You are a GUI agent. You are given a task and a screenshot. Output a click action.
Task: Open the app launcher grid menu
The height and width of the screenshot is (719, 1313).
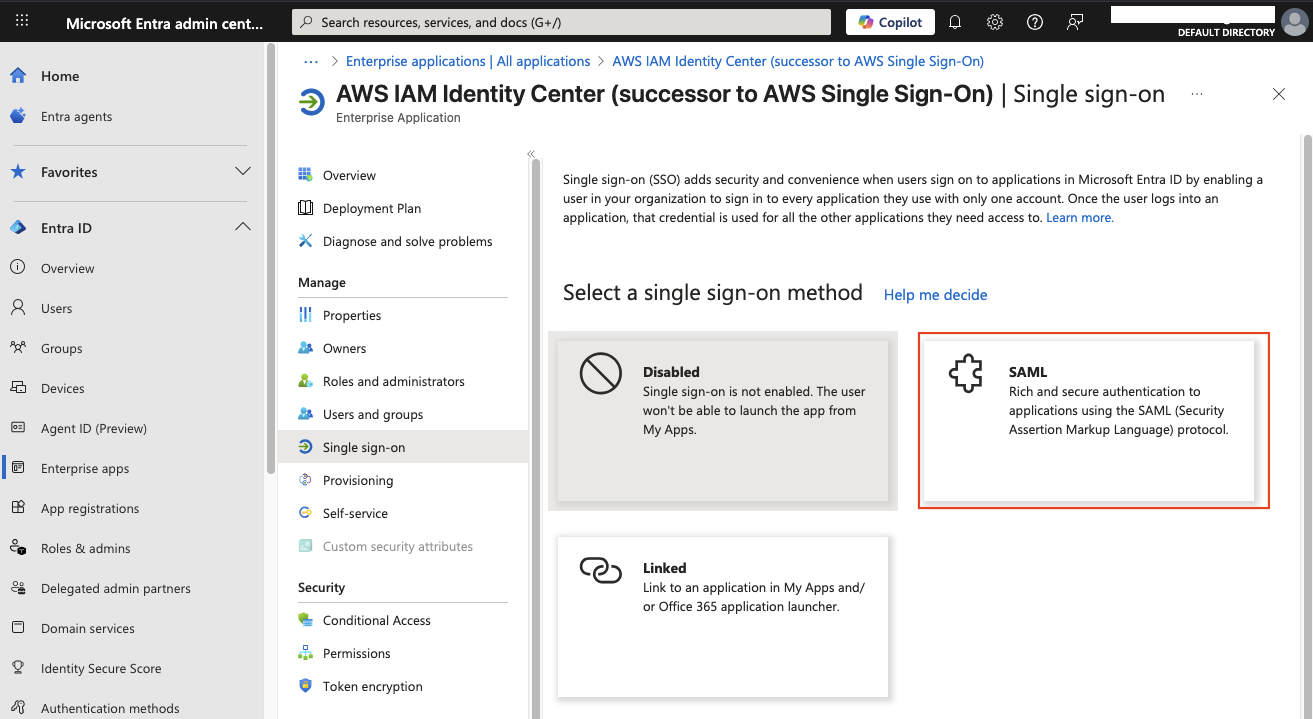pos(21,21)
